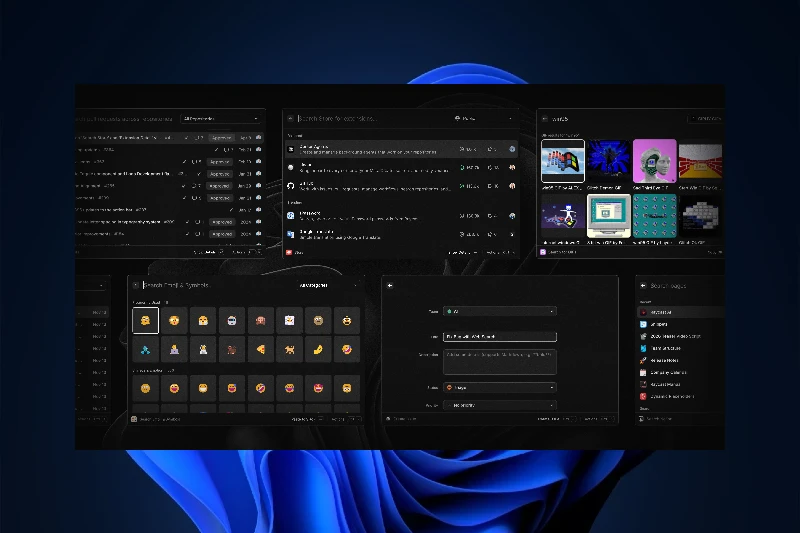Screen dimensions: 800x533
Task: Open the Raycast Manual page
Action: [681, 385]
